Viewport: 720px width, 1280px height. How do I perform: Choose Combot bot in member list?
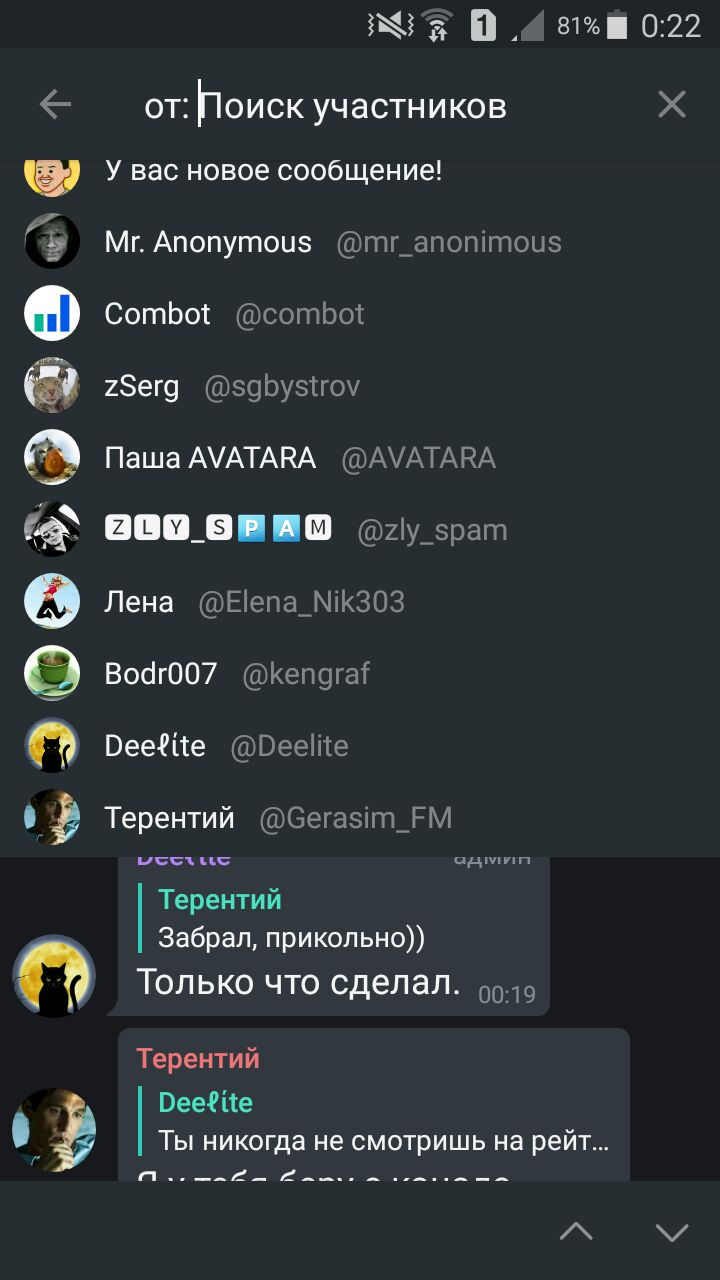click(360, 314)
